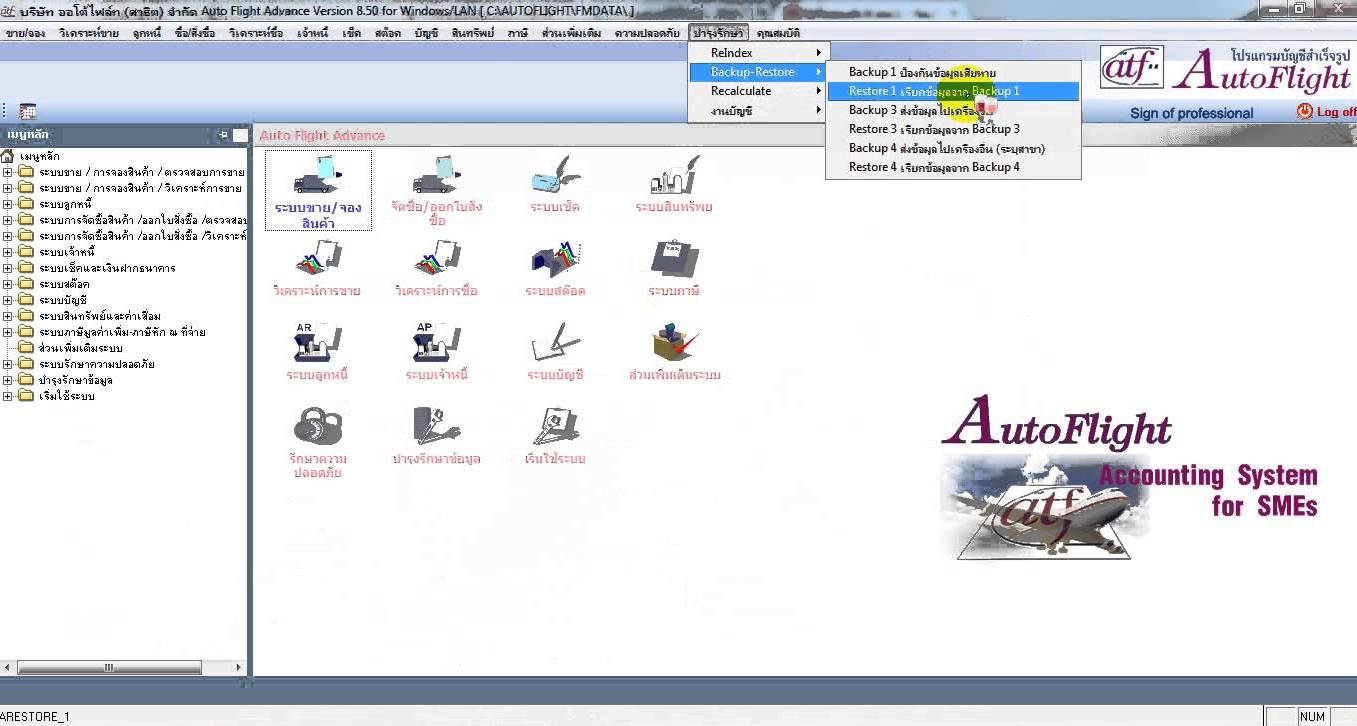1357x726 pixels.
Task: Click the Log off link
Action: pyautogui.click(x=1336, y=112)
